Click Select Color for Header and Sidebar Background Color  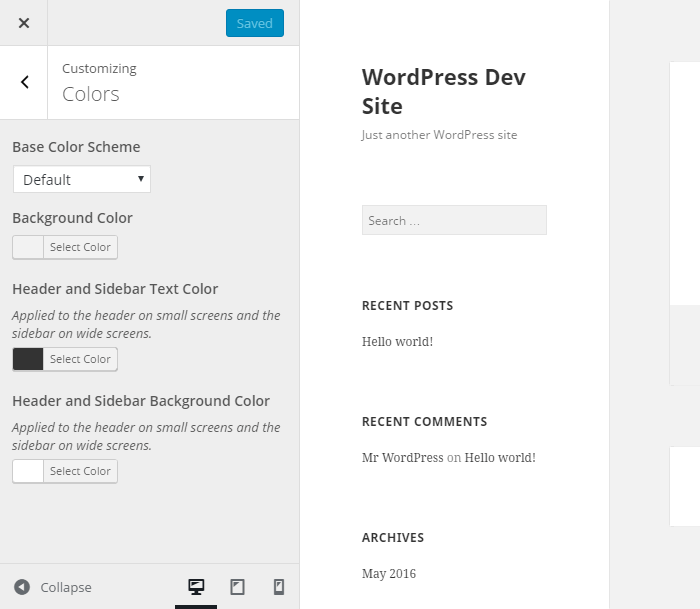80,471
